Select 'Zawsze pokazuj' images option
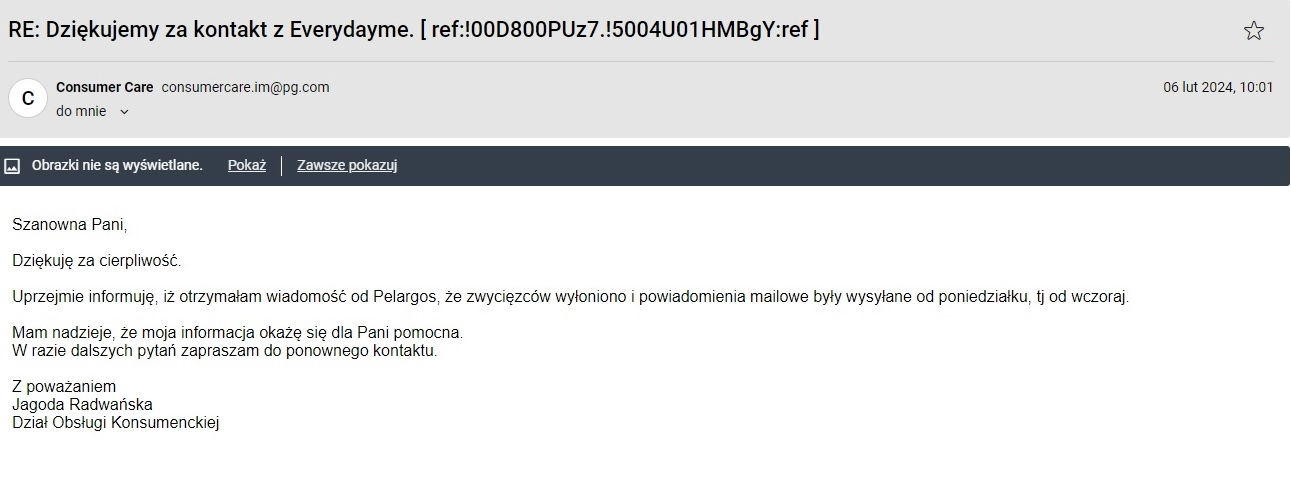Screen dimensions: 1291x490 [x=347, y=166]
